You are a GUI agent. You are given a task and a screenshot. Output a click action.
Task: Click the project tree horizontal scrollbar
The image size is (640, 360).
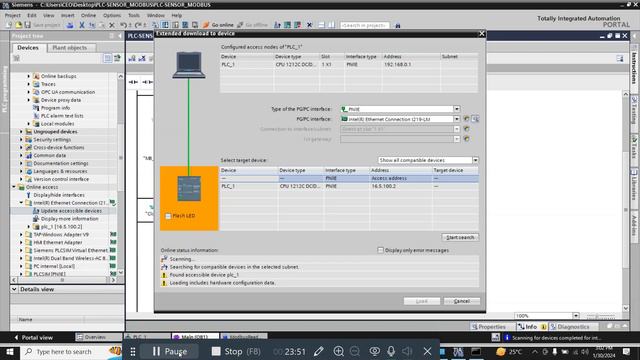click(62, 280)
